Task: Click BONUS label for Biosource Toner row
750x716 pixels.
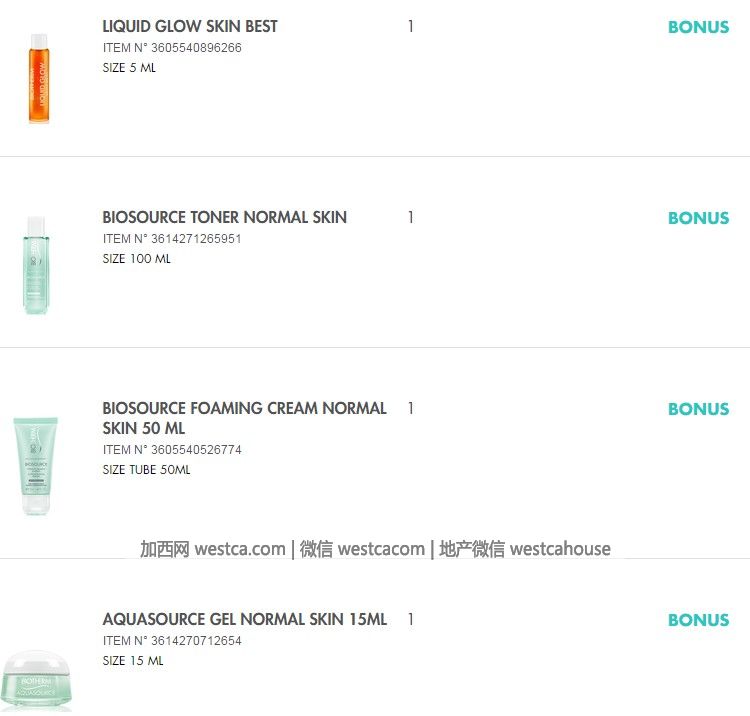Action: tap(698, 218)
